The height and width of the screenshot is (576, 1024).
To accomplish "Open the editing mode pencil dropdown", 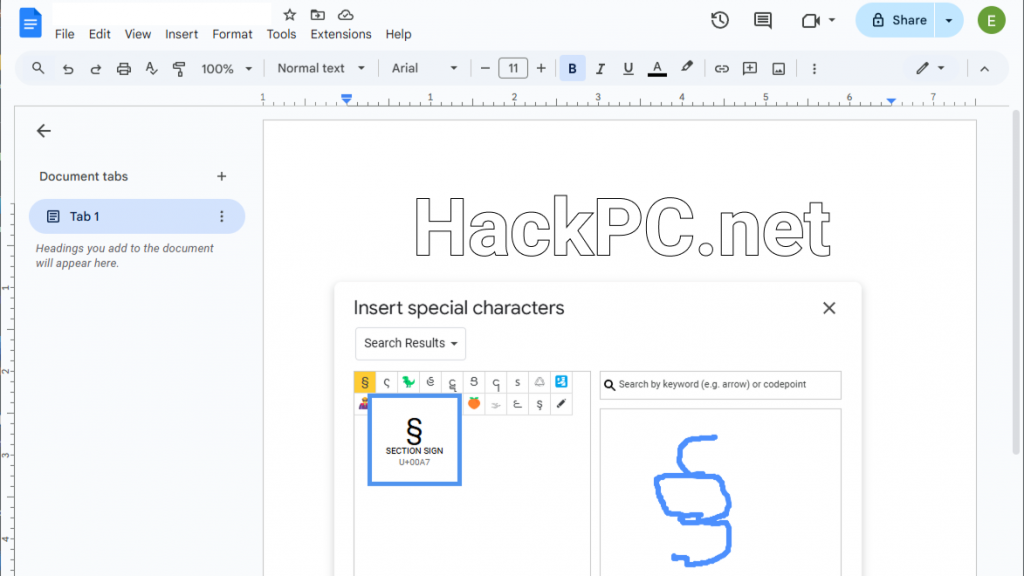I will coord(930,69).
